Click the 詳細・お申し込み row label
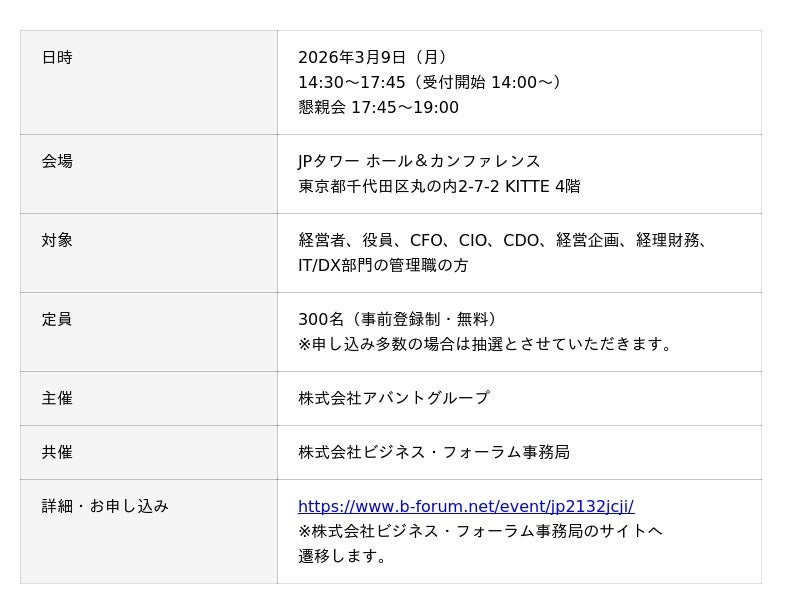The width and height of the screenshot is (800, 614). coord(105,506)
